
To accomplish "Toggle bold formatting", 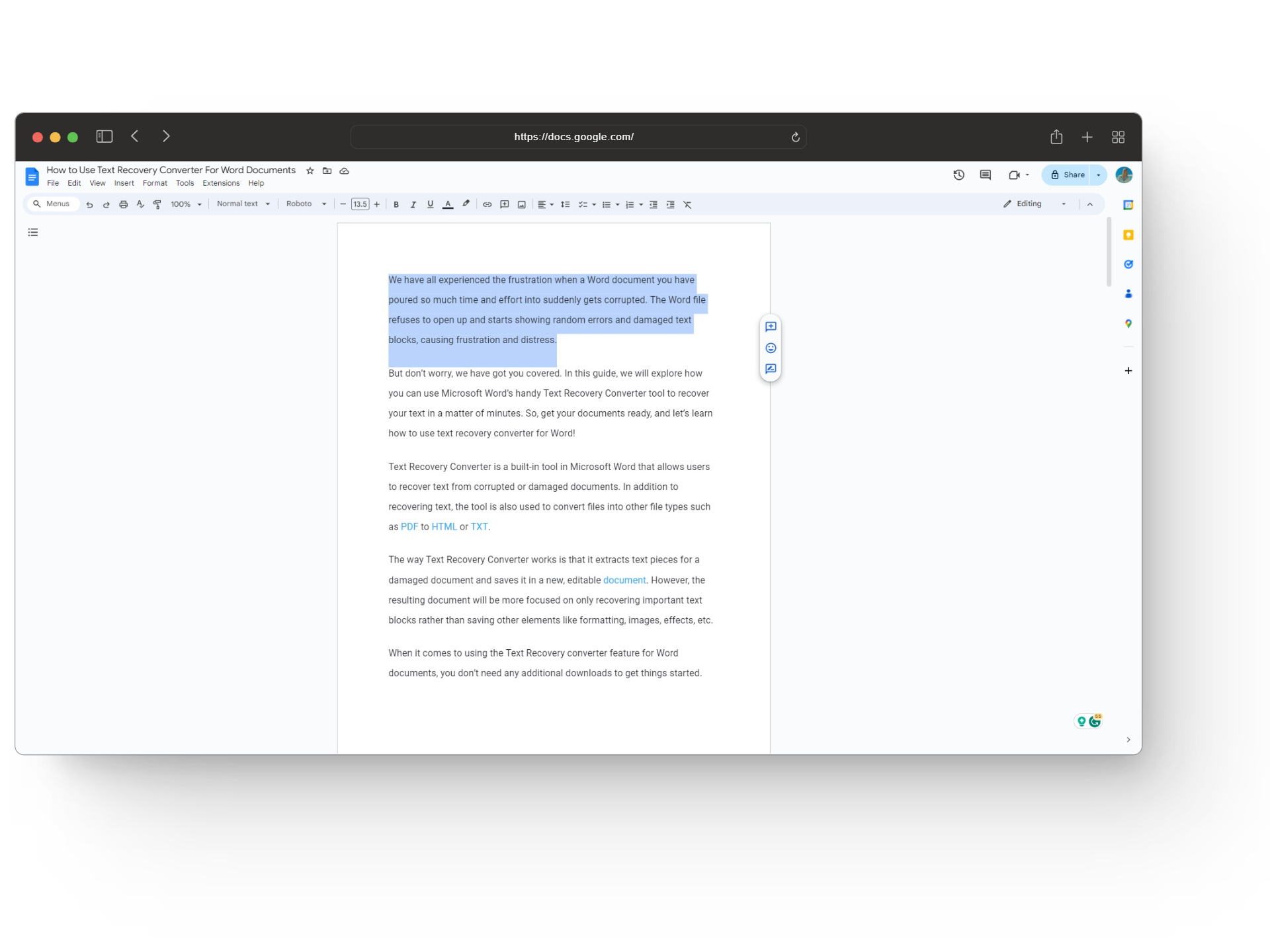I will tap(396, 204).
